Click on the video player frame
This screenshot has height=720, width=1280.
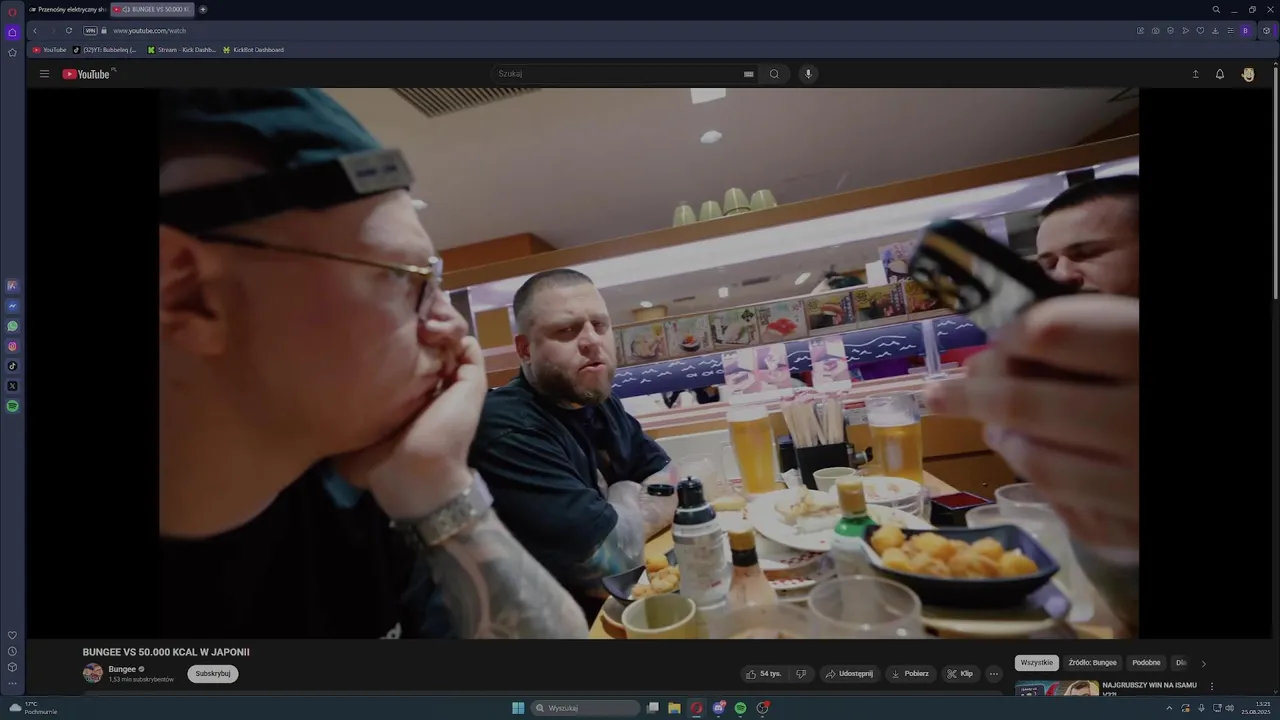(x=648, y=363)
